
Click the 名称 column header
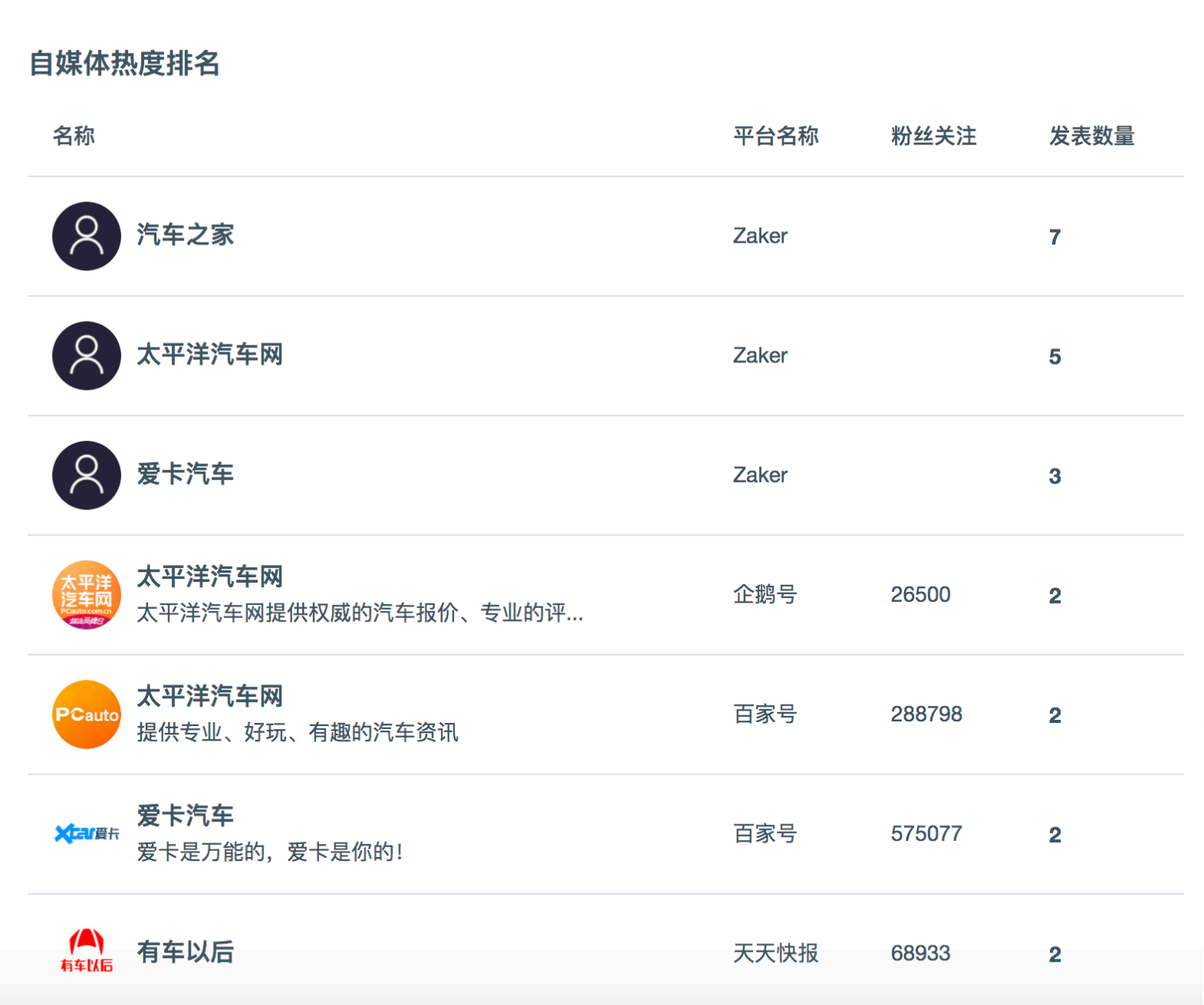(x=73, y=136)
